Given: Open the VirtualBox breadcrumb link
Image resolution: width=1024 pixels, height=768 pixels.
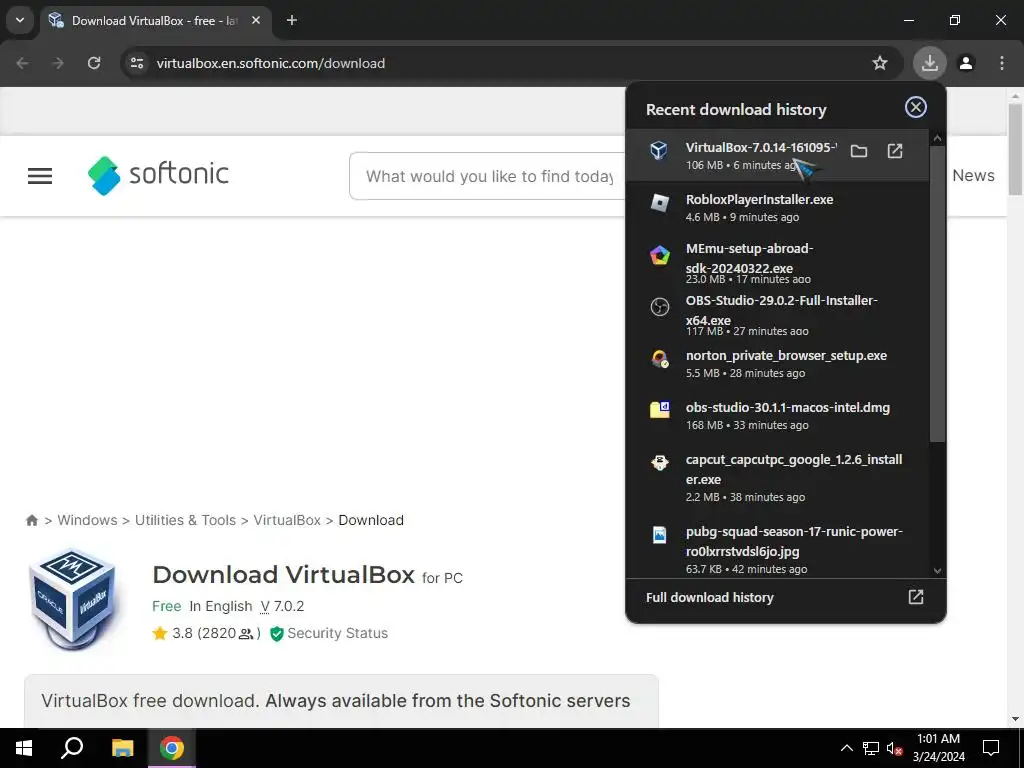Looking at the screenshot, I should pyautogui.click(x=287, y=520).
